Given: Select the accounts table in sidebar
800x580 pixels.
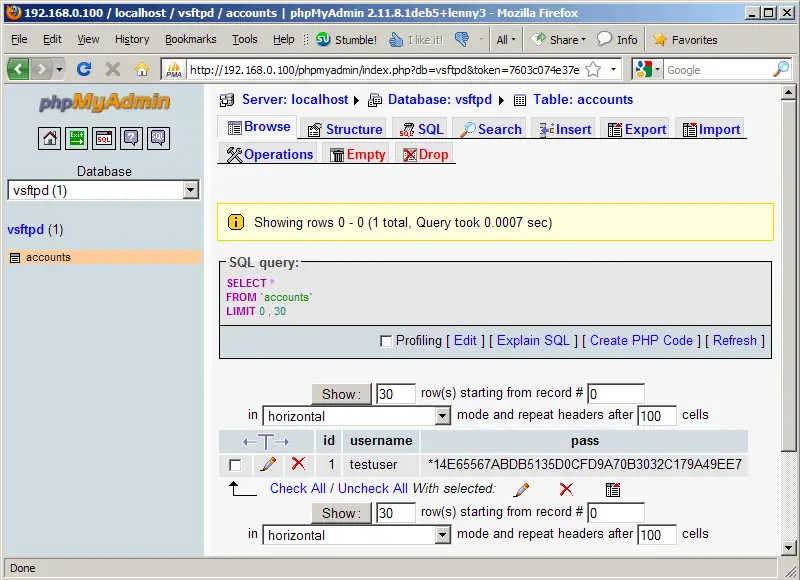Looking at the screenshot, I should point(48,257).
